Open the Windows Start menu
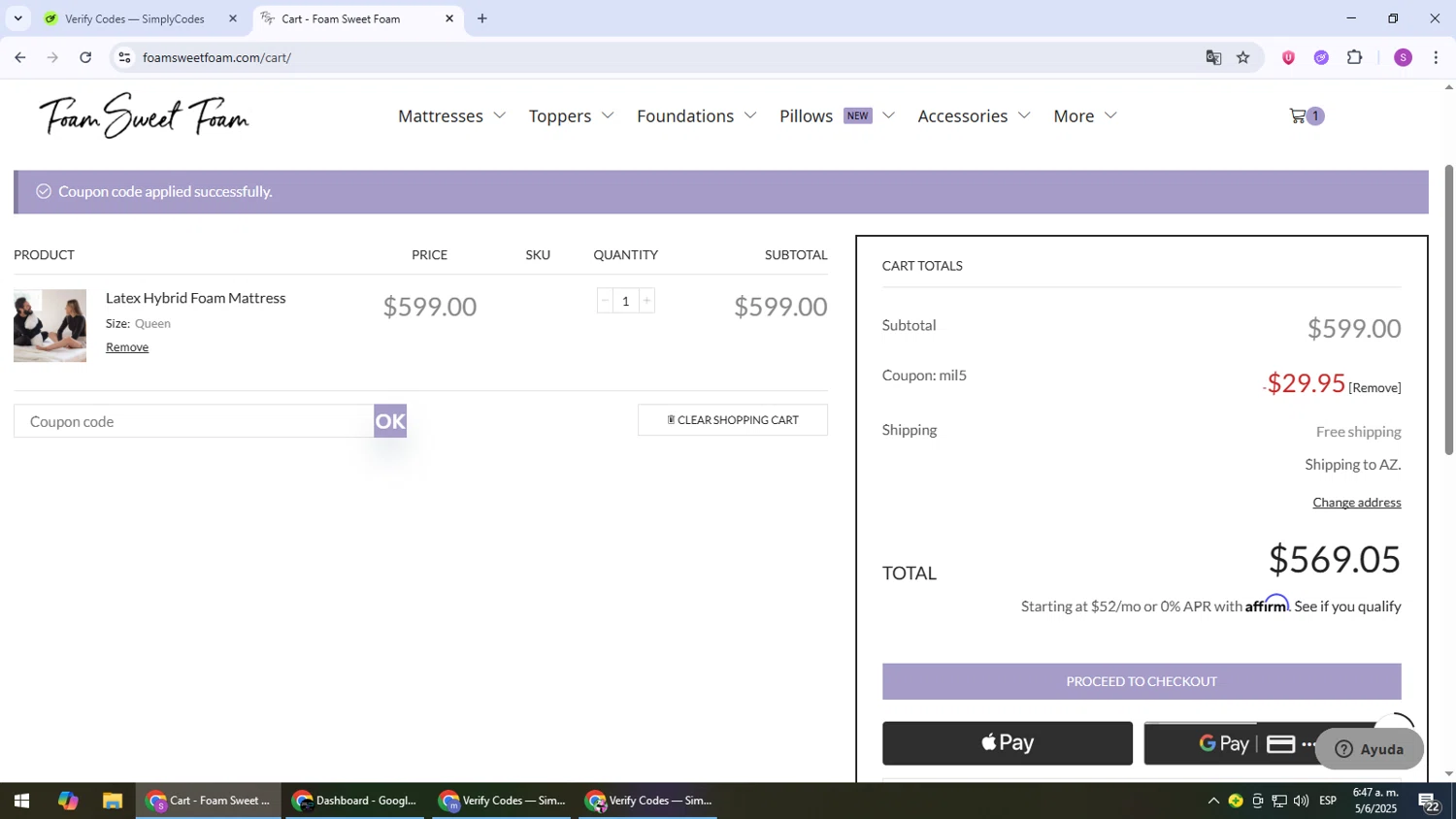Screen dimensions: 1456x819 [21, 802]
